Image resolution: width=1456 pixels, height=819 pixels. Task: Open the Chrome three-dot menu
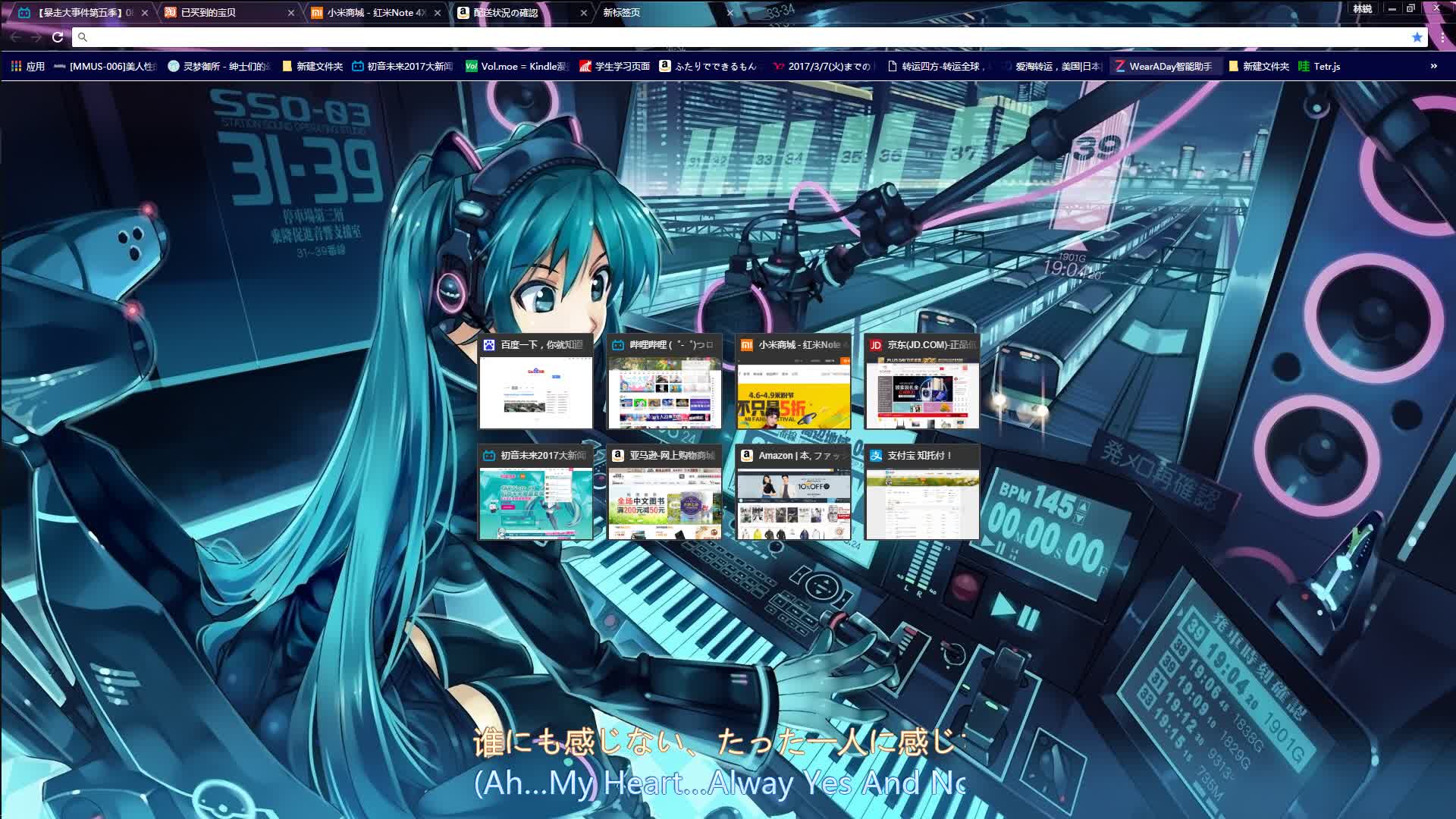[1442, 36]
